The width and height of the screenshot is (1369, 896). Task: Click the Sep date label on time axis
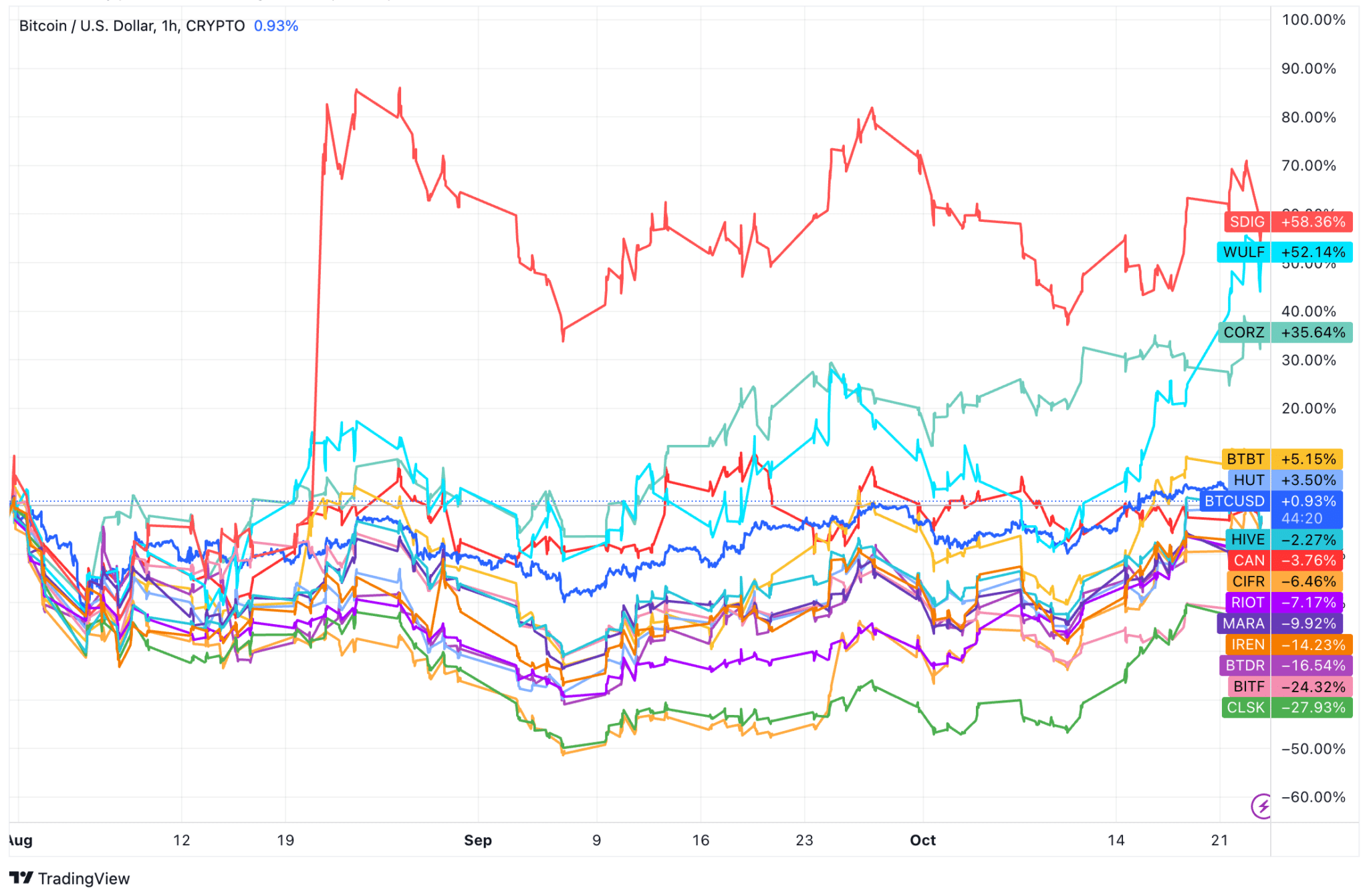point(478,840)
